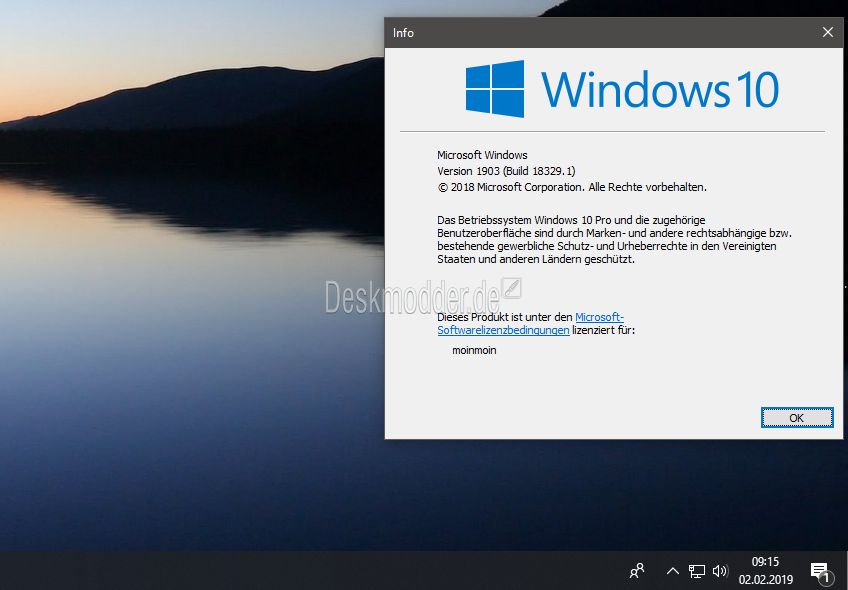Click the Windows logo in dialog
Viewport: 848px width, 590px height.
(x=494, y=89)
